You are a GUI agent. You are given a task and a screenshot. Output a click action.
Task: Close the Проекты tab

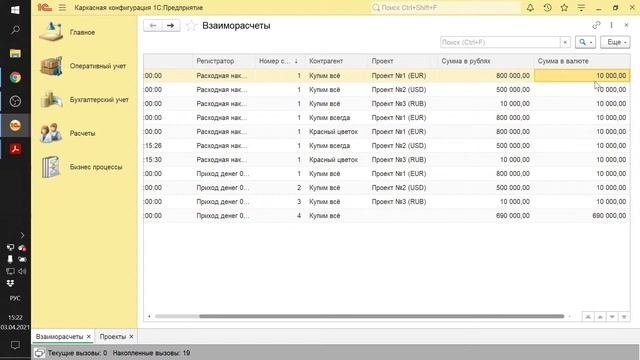131,337
